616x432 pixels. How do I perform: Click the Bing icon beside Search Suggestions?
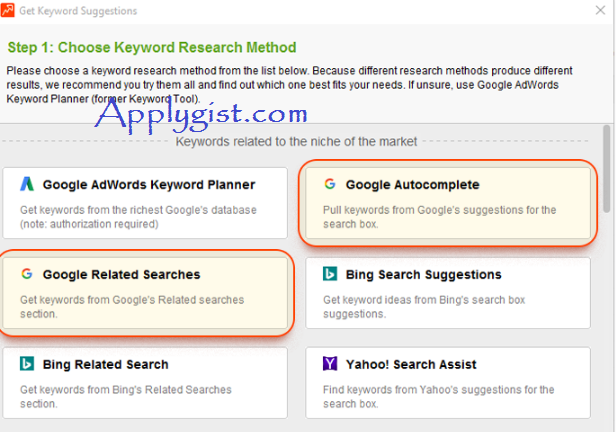pyautogui.click(x=330, y=274)
